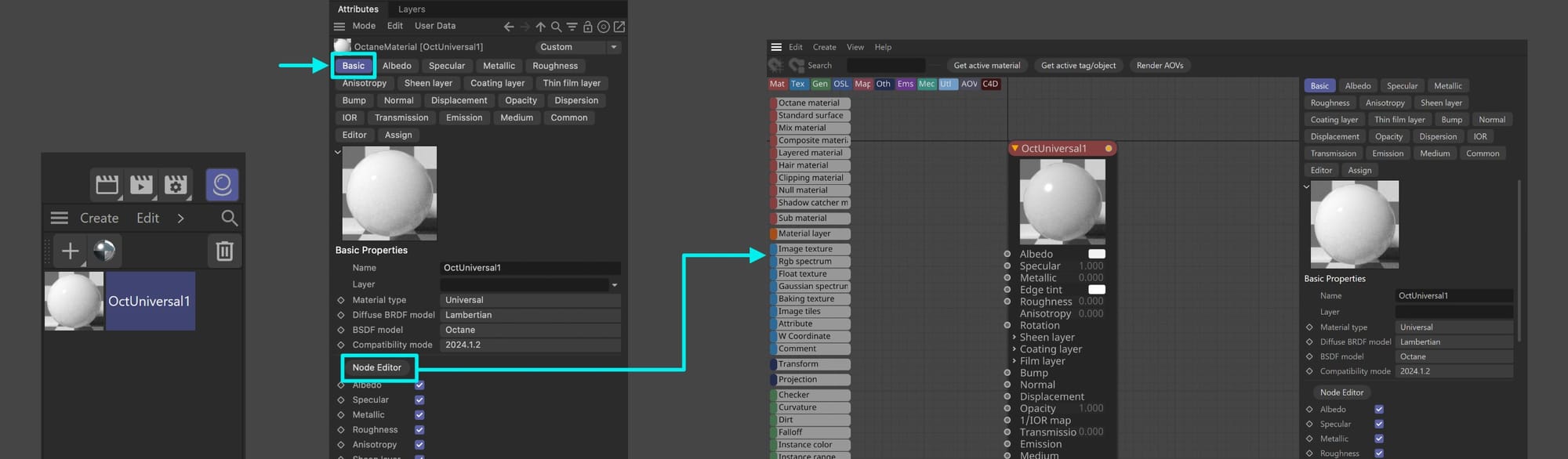Viewport: 1568px width, 459px height.
Task: Uncheck the Albedo checkbox in Attributes
Action: click(x=419, y=385)
